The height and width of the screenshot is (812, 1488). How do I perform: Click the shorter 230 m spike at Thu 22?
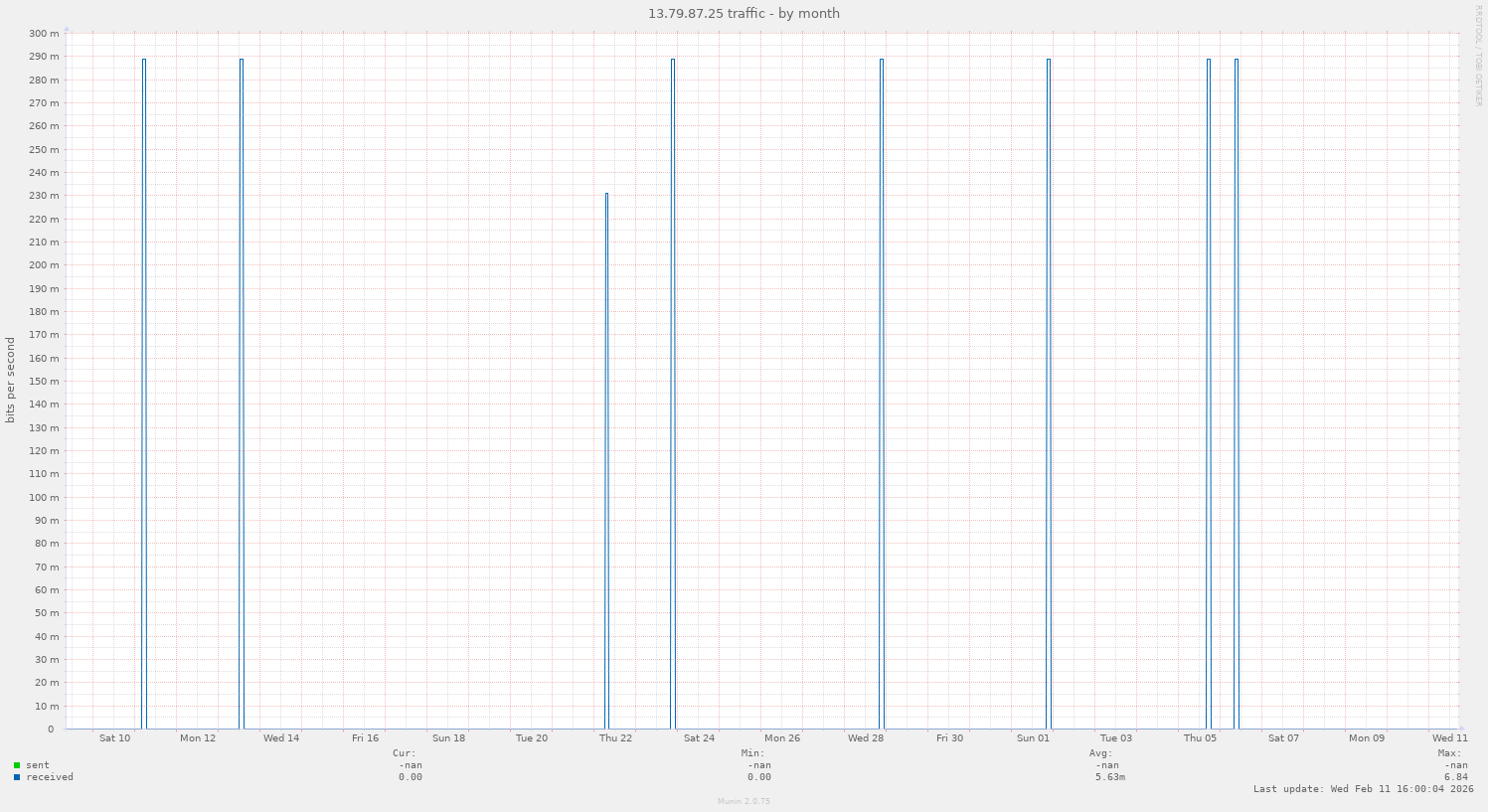pos(606,457)
